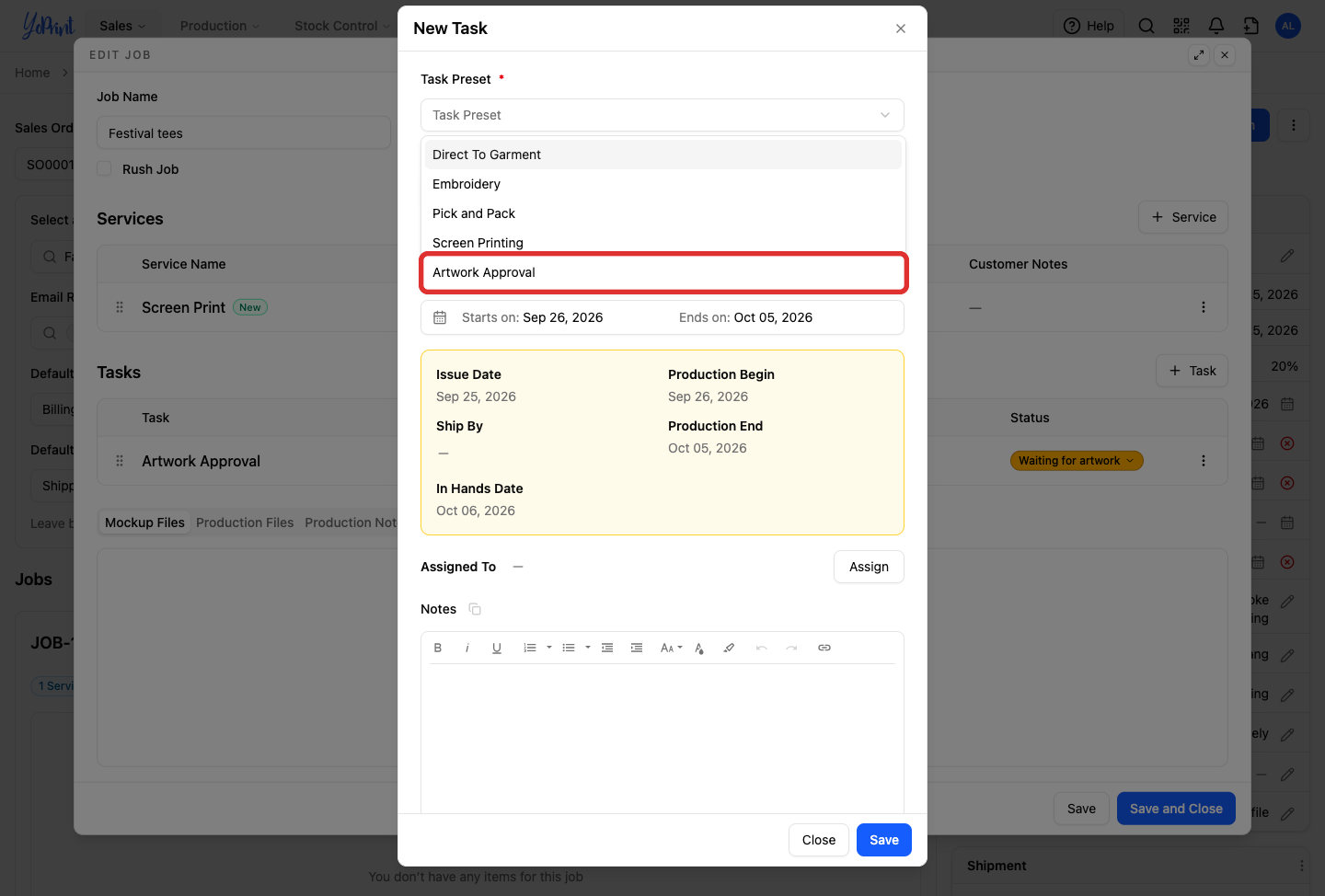Image resolution: width=1325 pixels, height=896 pixels.
Task: Click the copy icon next to Notes
Action: [475, 609]
